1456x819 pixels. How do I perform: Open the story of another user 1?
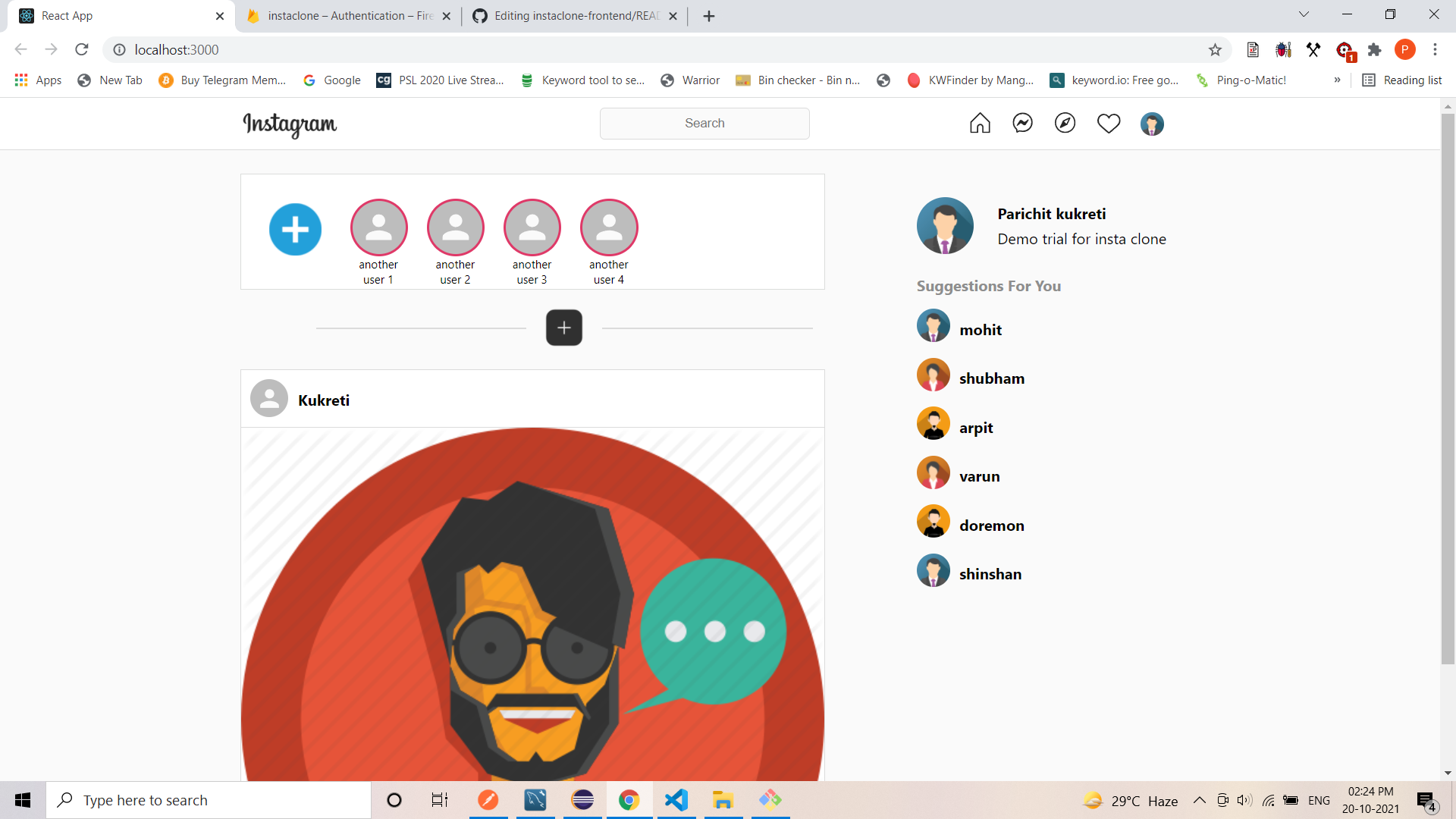tap(378, 227)
